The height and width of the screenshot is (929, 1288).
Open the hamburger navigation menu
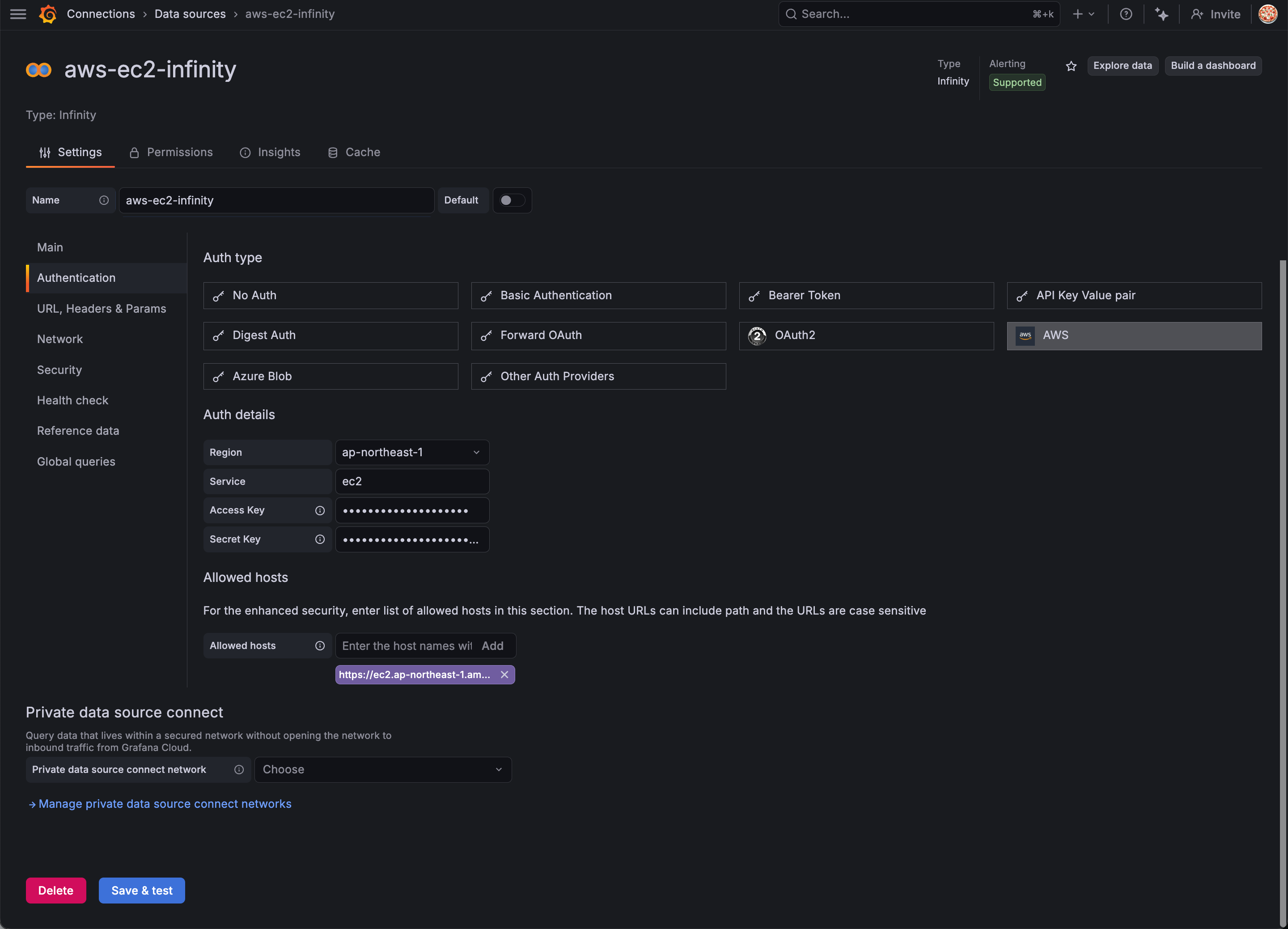coord(18,14)
